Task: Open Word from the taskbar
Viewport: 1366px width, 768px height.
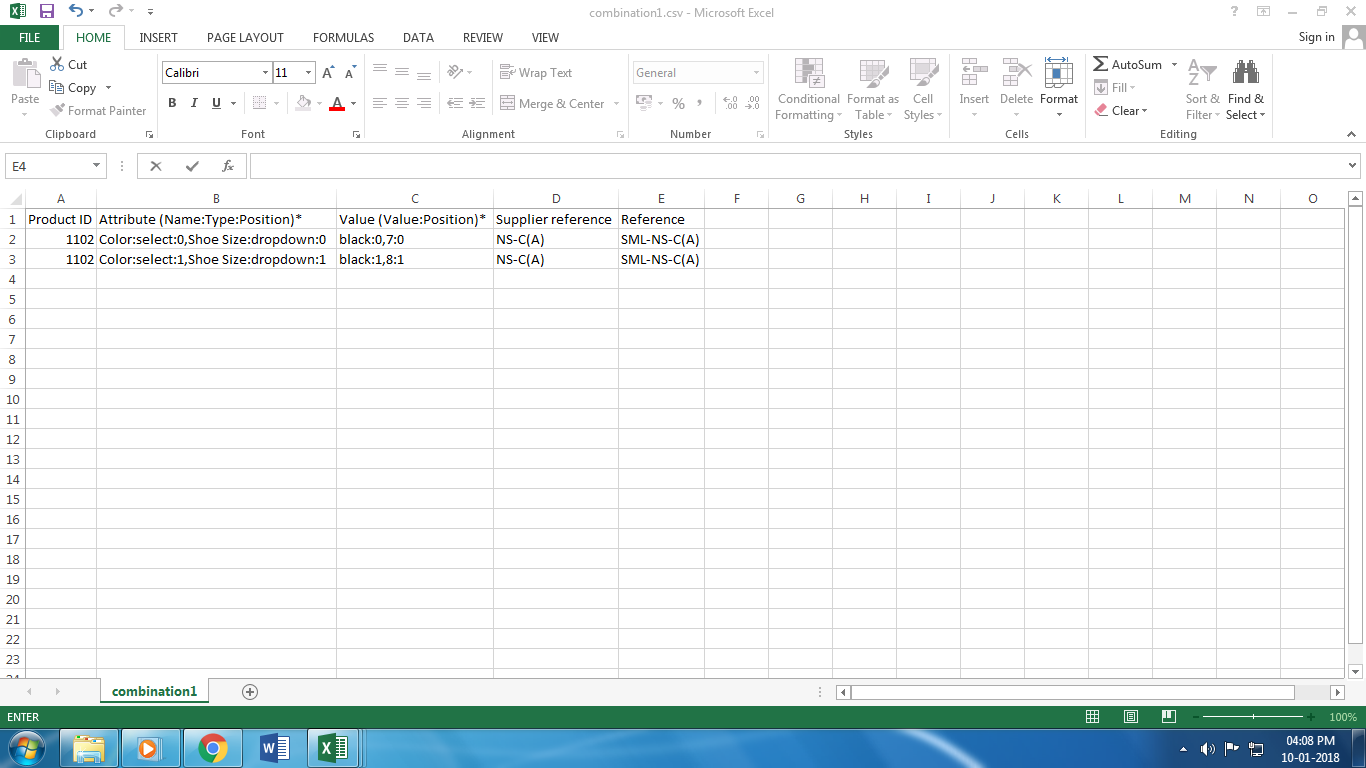Action: pos(273,747)
